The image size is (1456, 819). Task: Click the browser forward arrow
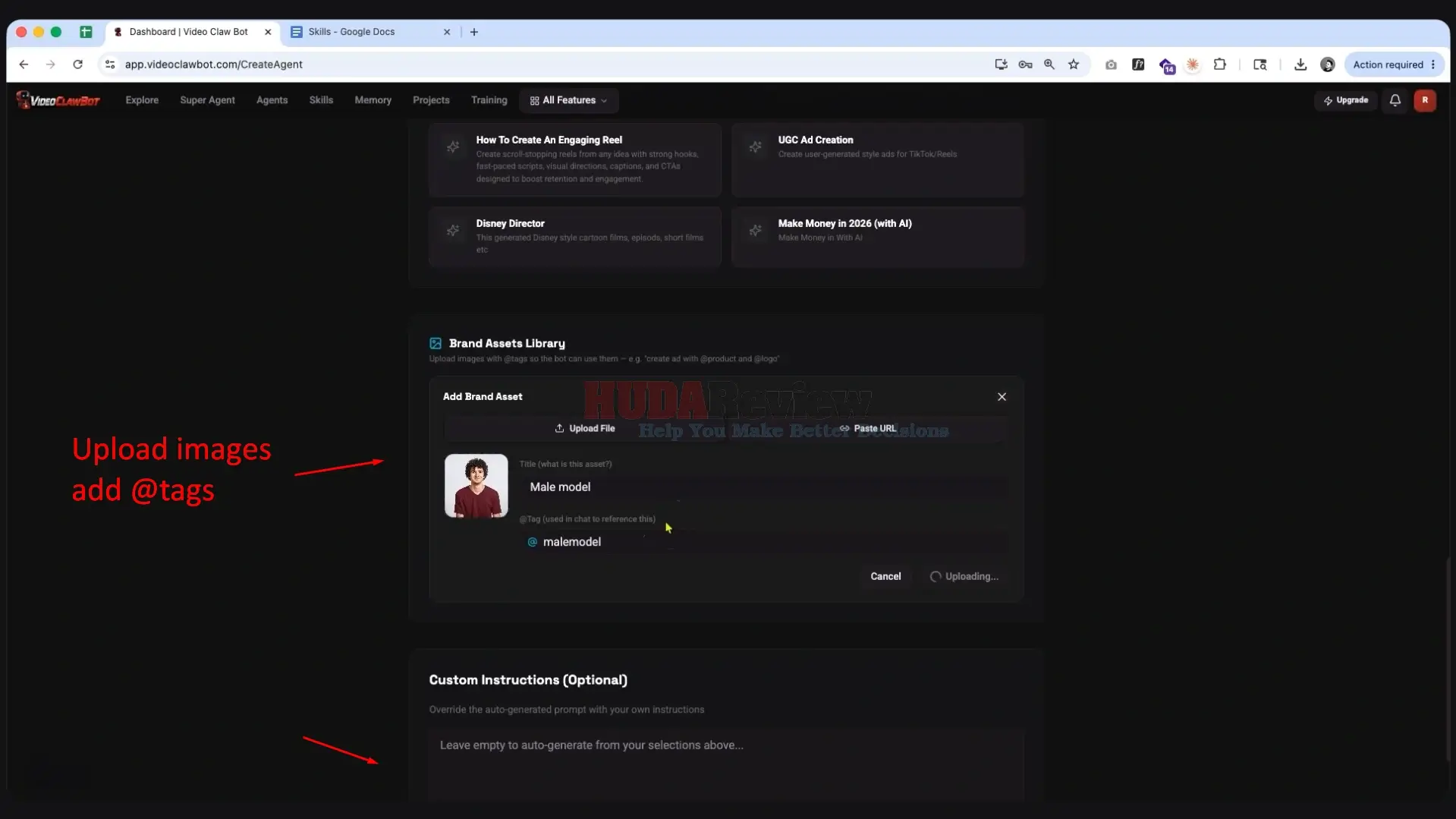[51, 65]
